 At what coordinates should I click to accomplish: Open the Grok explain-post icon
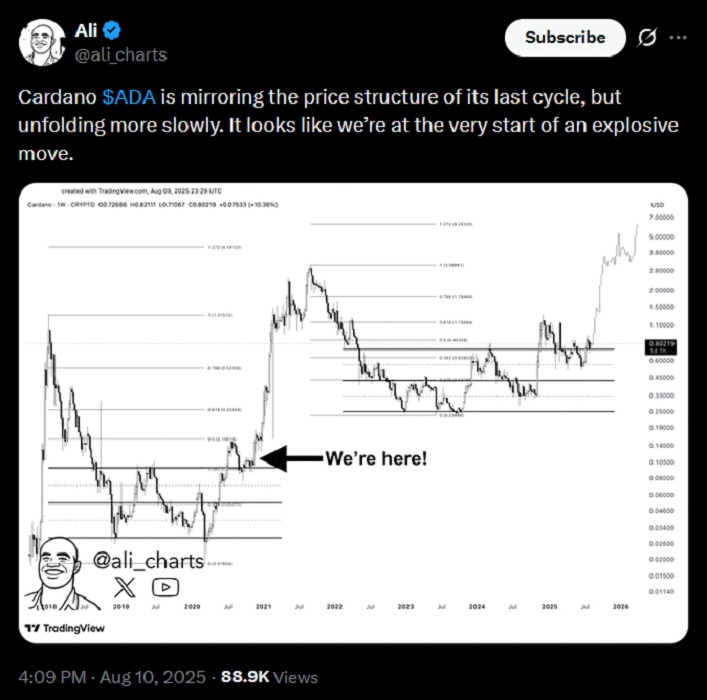point(646,37)
